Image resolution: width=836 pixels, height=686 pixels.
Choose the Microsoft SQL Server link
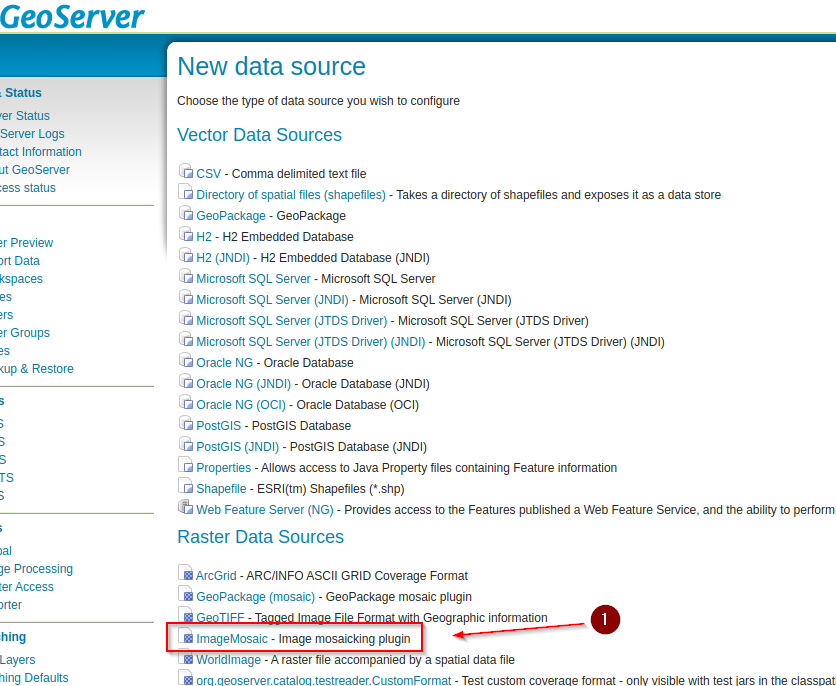pyautogui.click(x=253, y=279)
